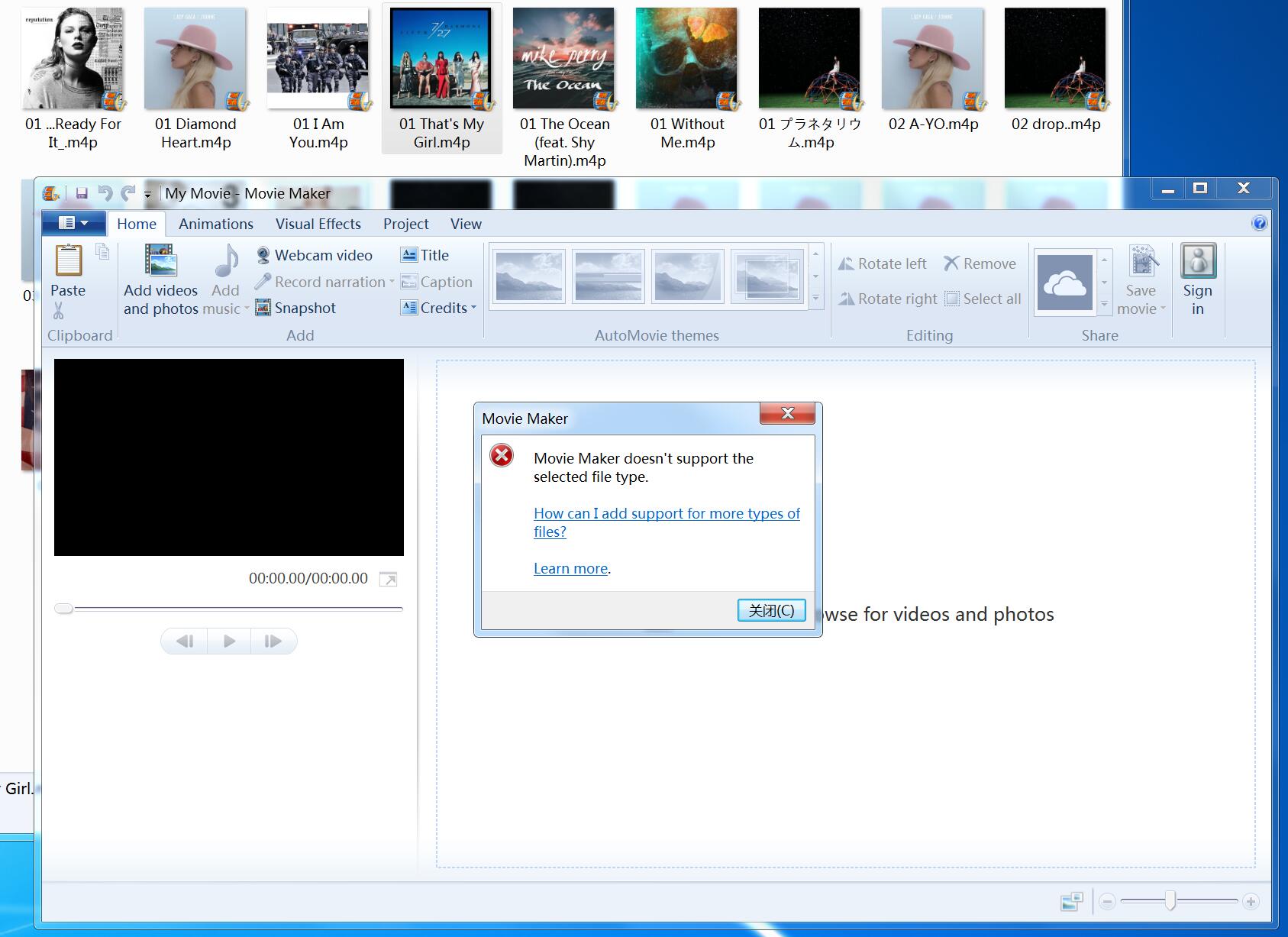Click the 关闭(C) button in dialog
Screen dimensions: 1288x937
pos(771,610)
